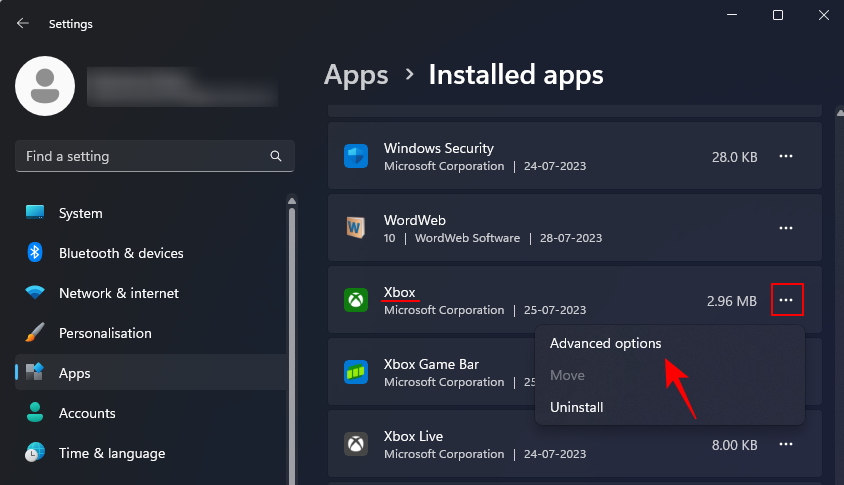Viewport: 844px width, 485px height.
Task: Click the search magnifier icon
Action: (x=276, y=156)
